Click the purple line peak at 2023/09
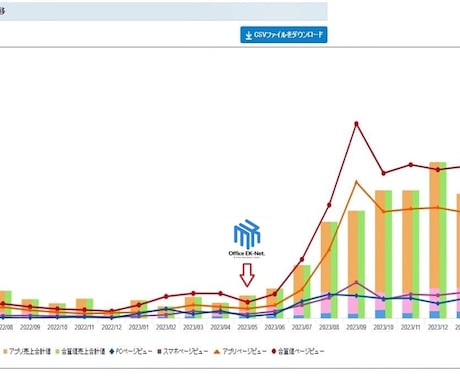Screen dimensions: 460x380 click(x=356, y=282)
